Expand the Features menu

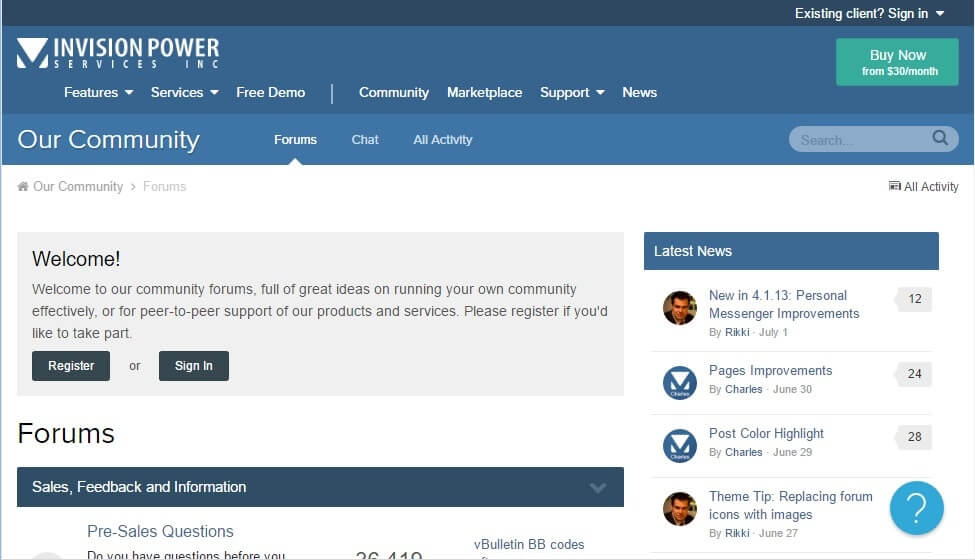(98, 93)
